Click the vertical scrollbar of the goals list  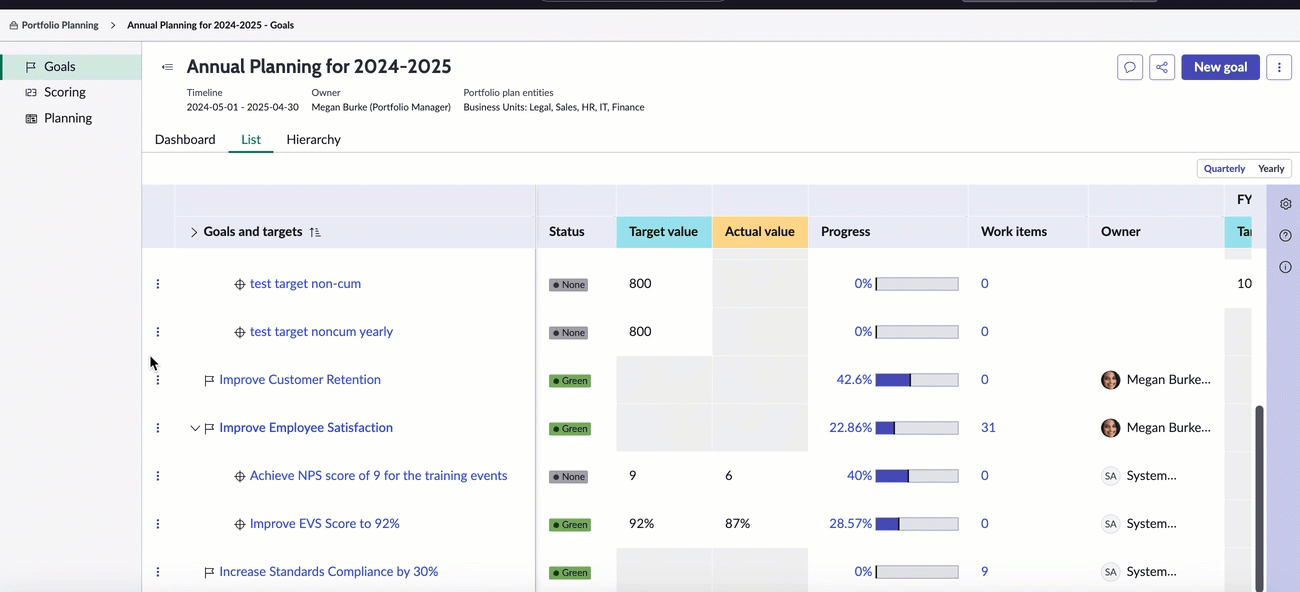point(1259,498)
